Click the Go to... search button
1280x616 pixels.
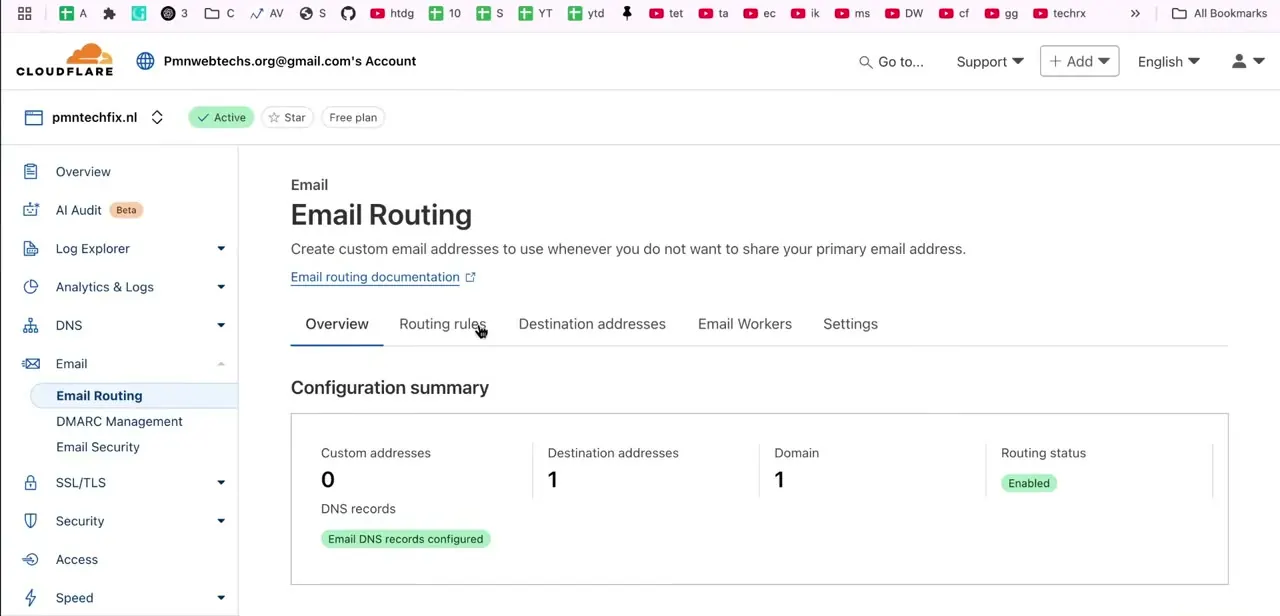click(x=891, y=62)
